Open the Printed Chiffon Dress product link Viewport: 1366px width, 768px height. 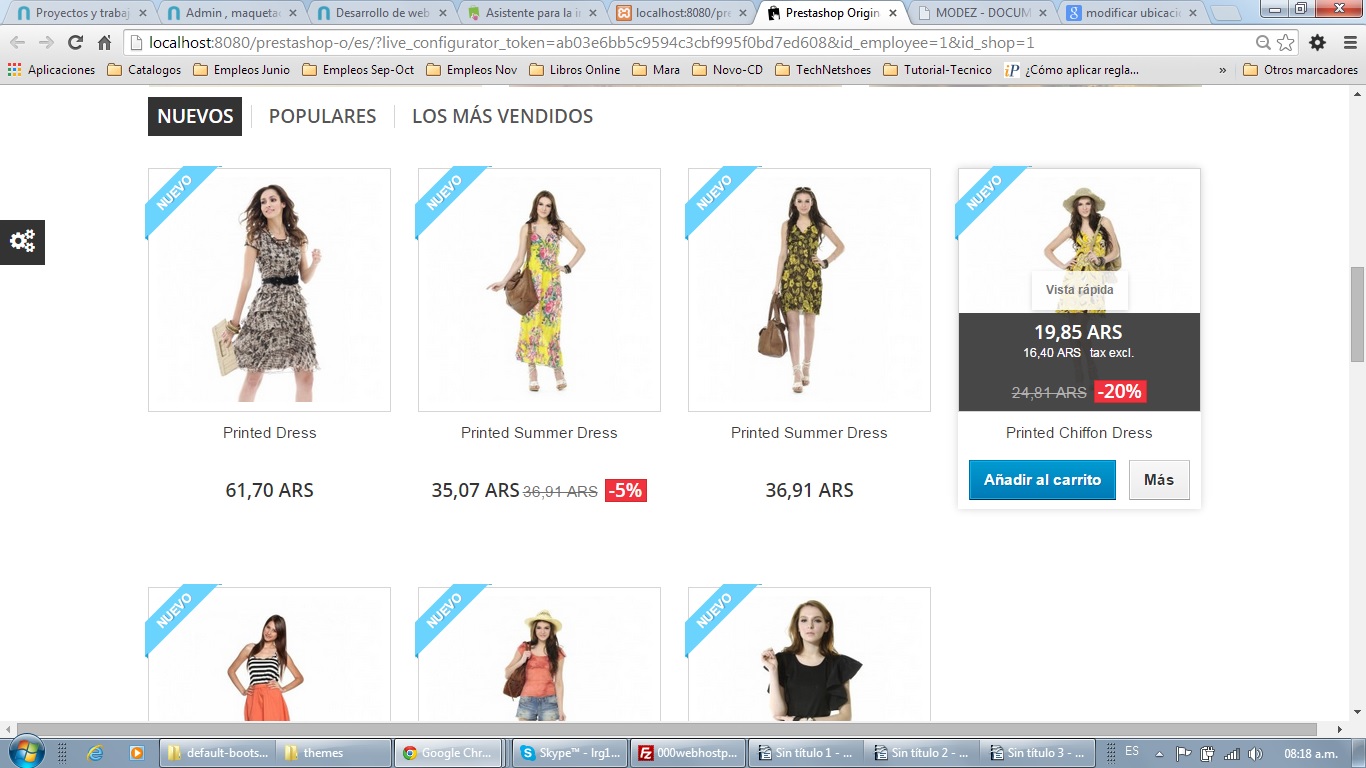coord(1079,433)
